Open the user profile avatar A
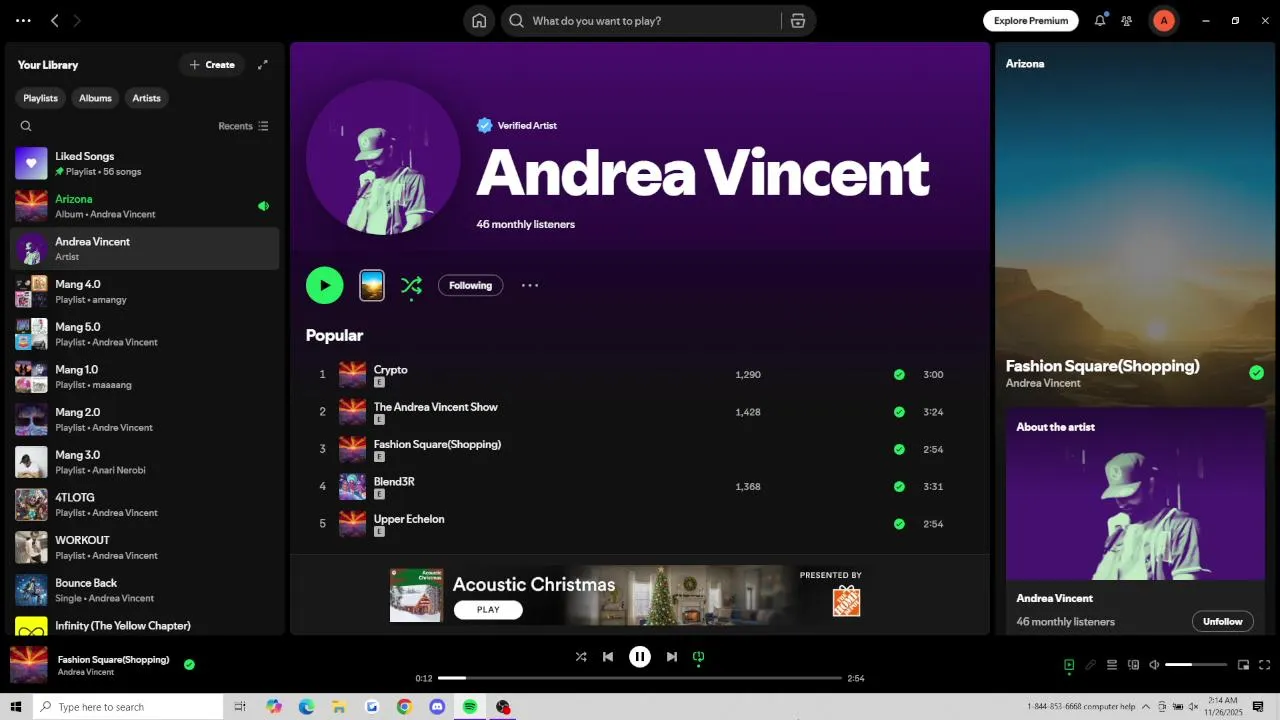 point(1163,20)
